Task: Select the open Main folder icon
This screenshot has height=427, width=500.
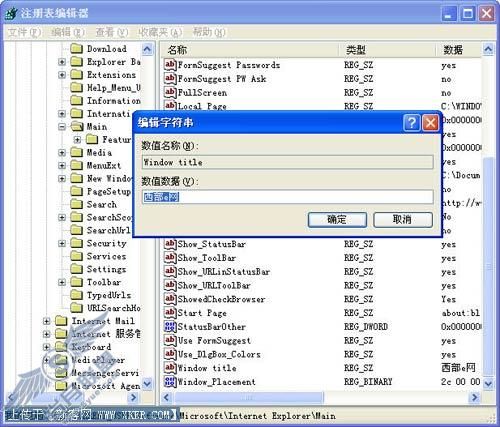Action: pyautogui.click(x=77, y=127)
